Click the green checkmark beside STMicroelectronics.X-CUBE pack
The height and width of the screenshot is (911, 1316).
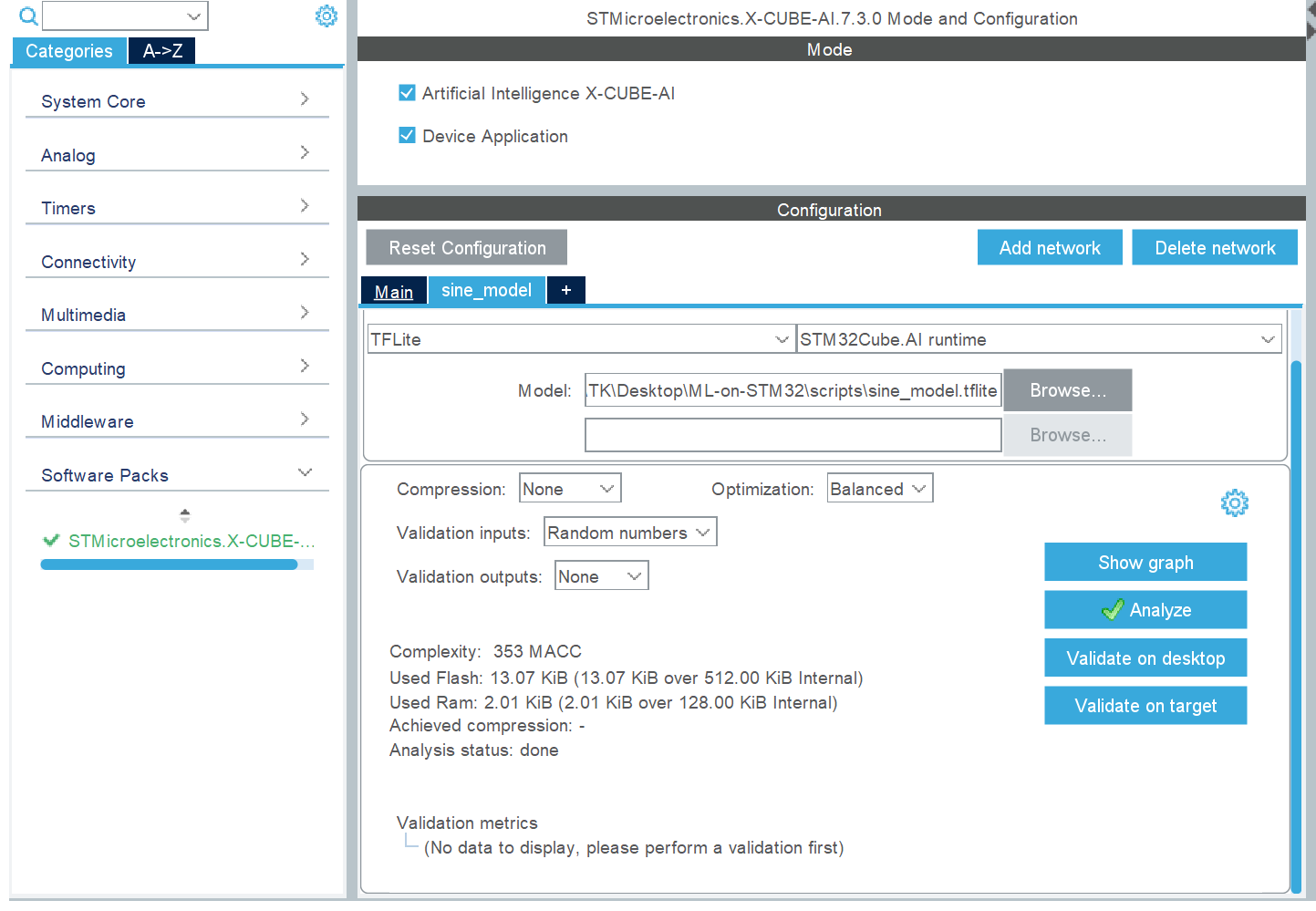pyautogui.click(x=51, y=541)
